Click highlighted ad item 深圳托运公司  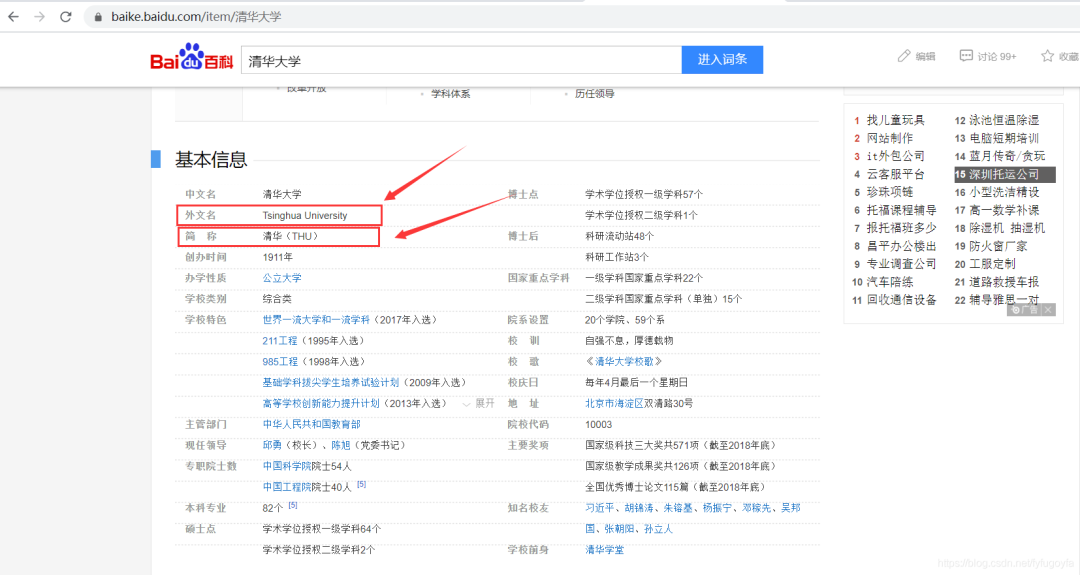pos(1004,174)
